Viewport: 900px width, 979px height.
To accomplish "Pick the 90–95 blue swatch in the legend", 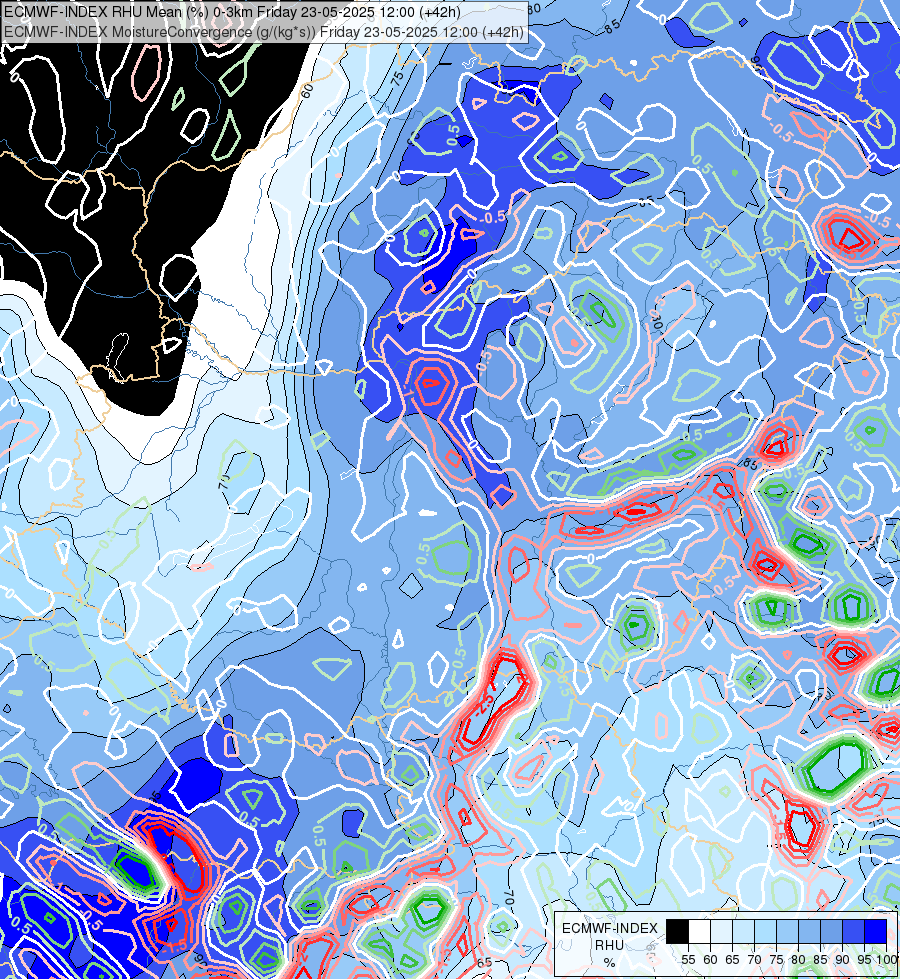I will 853,932.
